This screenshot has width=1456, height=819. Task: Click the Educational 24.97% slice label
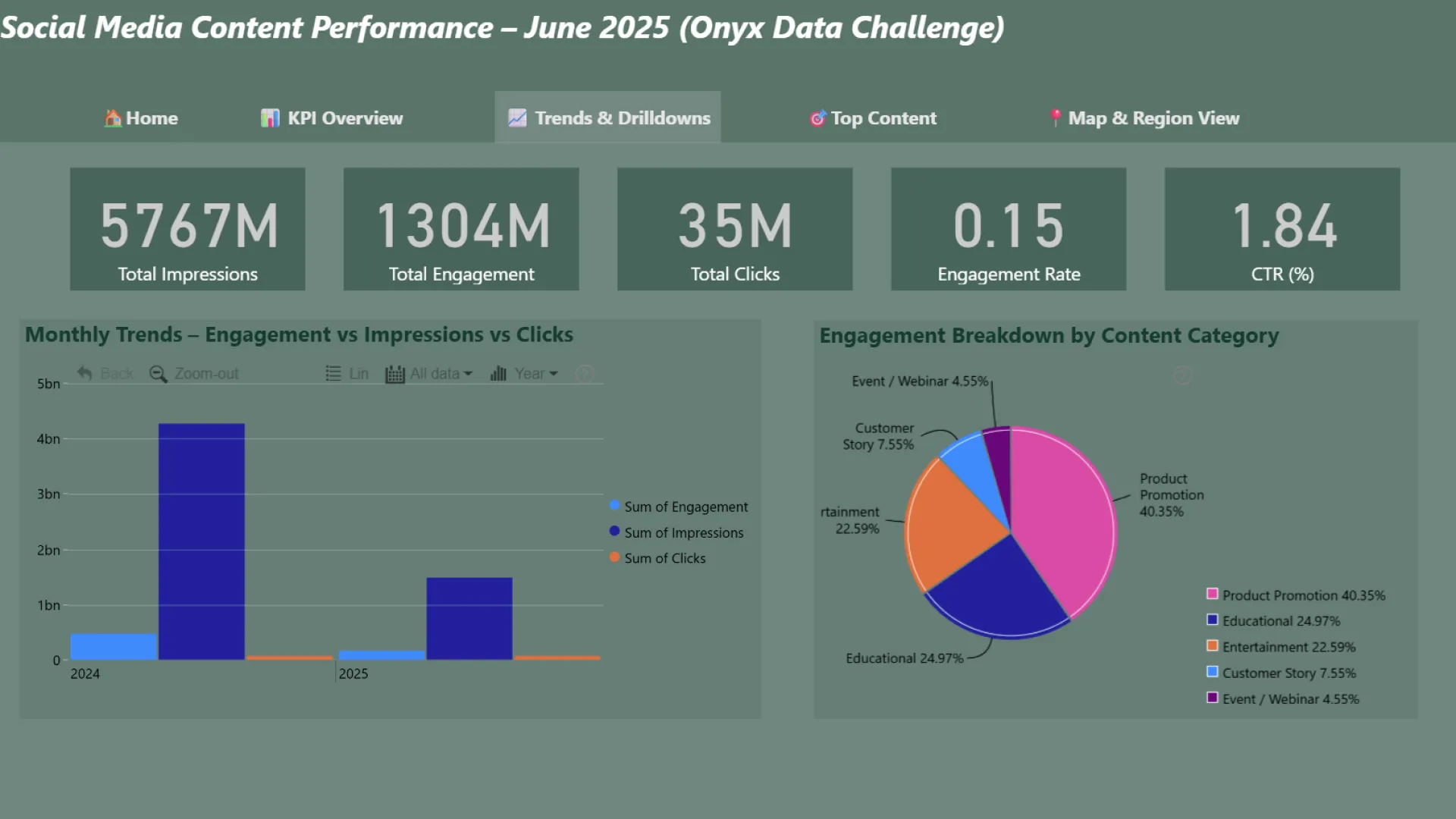coord(905,658)
